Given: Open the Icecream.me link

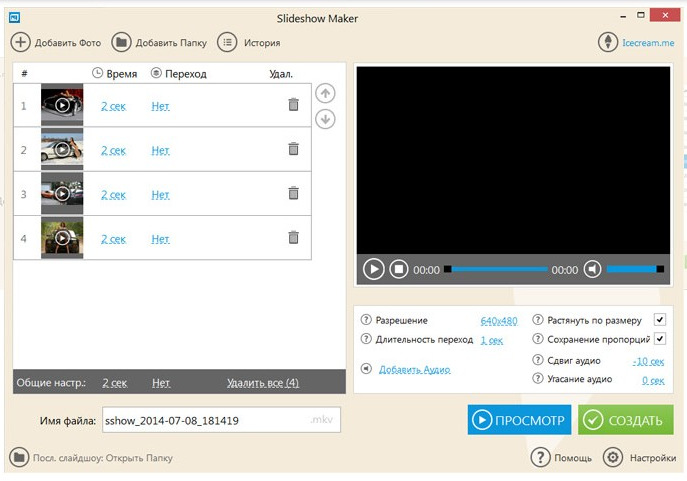Looking at the screenshot, I should (648, 43).
